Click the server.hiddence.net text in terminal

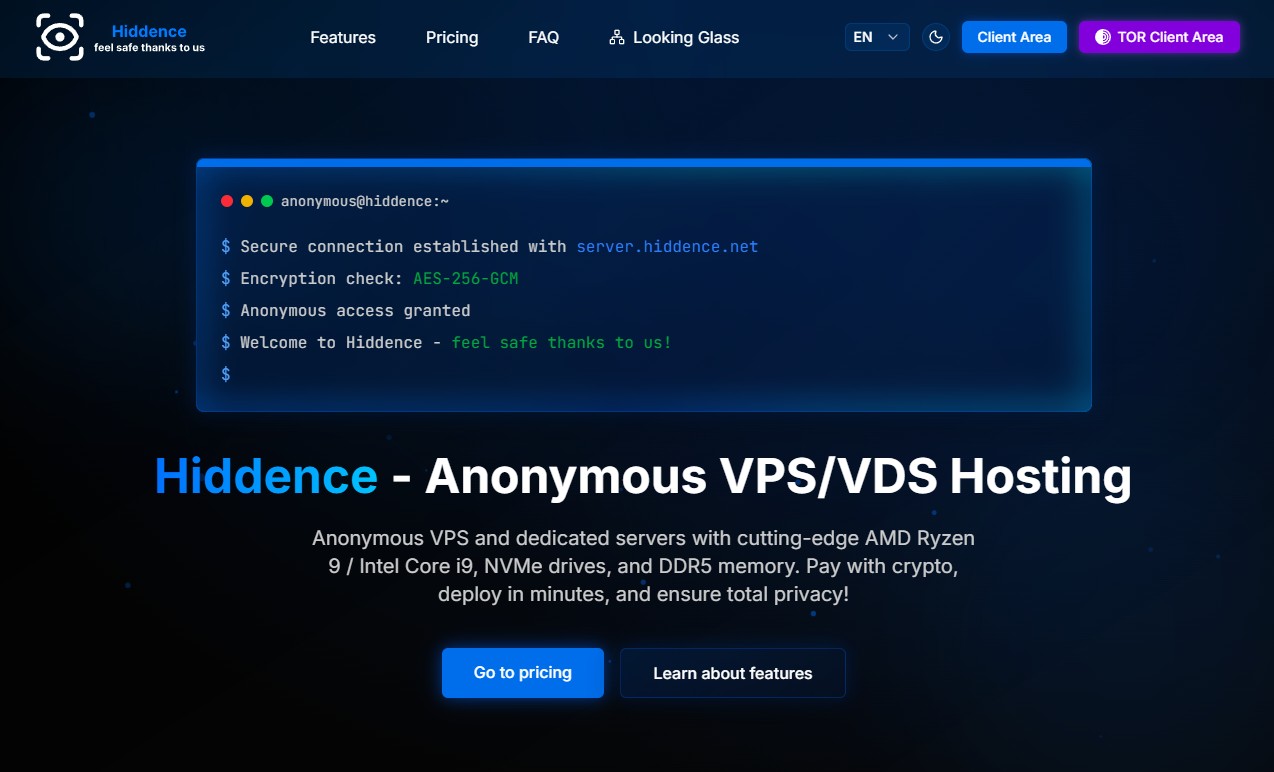click(667, 246)
